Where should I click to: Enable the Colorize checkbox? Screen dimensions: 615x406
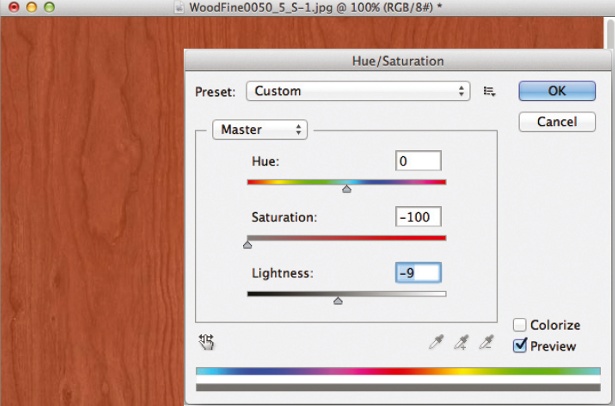(520, 325)
